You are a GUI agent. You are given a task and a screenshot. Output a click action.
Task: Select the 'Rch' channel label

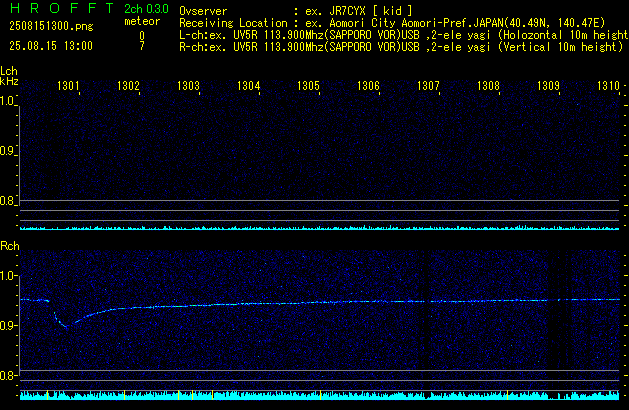pyautogui.click(x=10, y=246)
